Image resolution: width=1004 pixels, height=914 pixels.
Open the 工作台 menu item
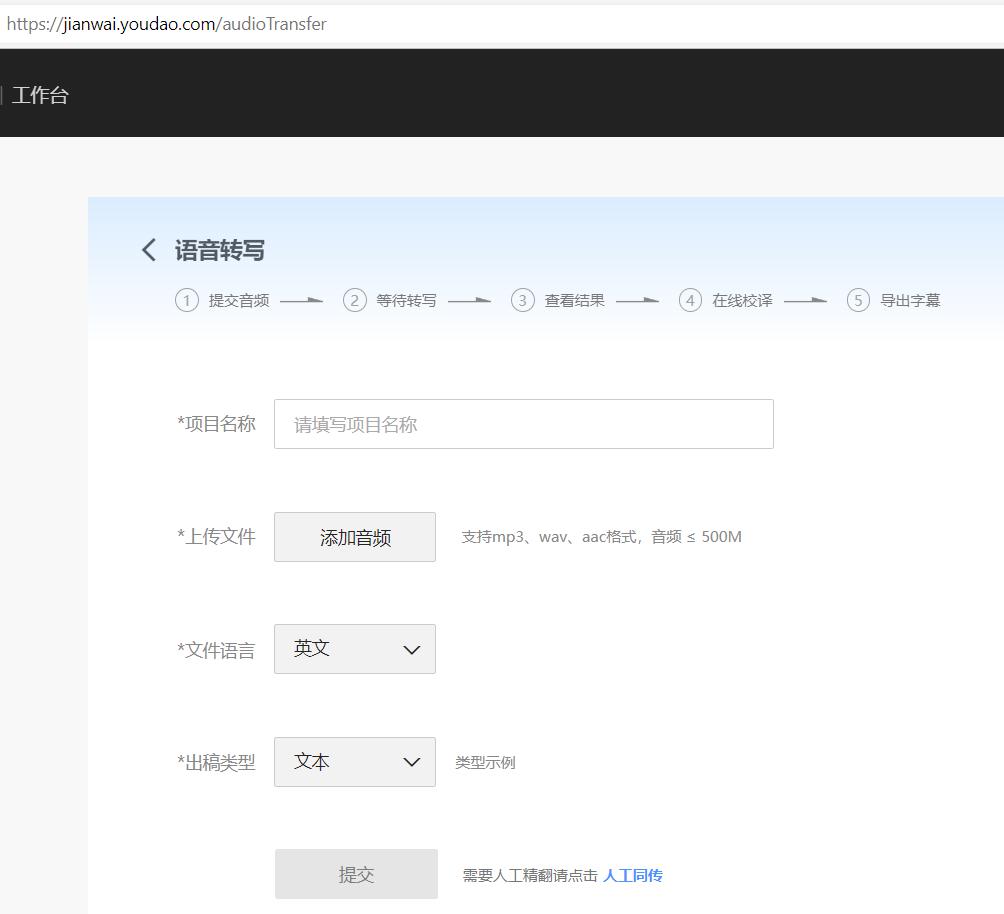40,95
